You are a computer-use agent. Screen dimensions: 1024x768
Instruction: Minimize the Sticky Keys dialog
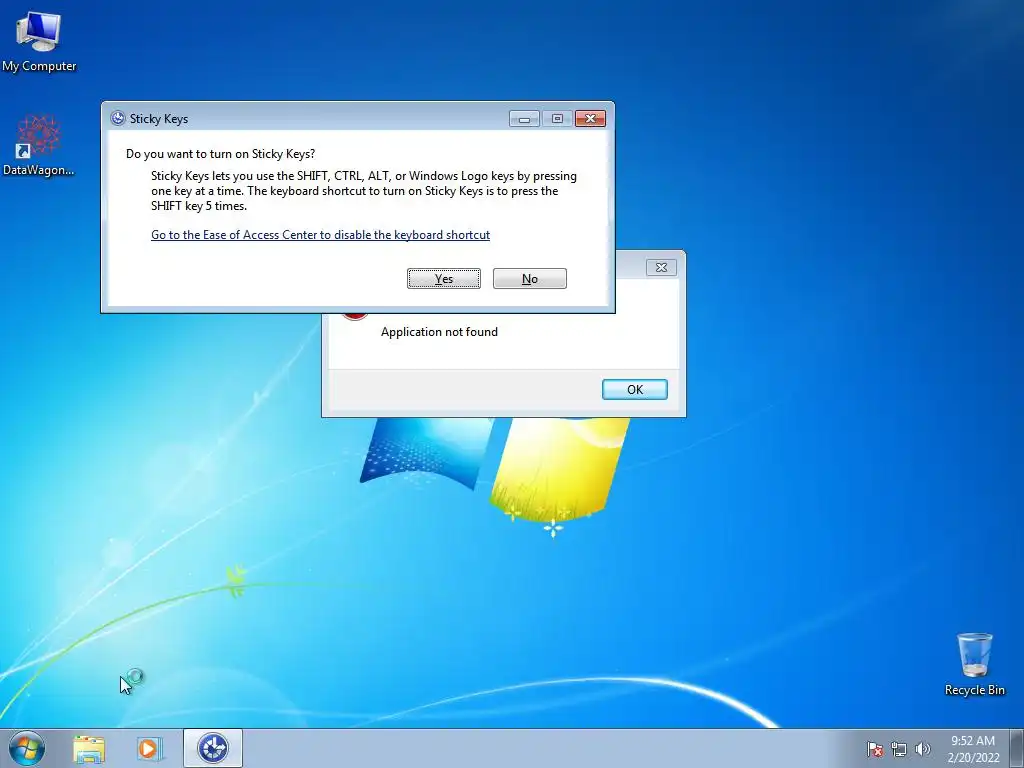pyautogui.click(x=524, y=119)
